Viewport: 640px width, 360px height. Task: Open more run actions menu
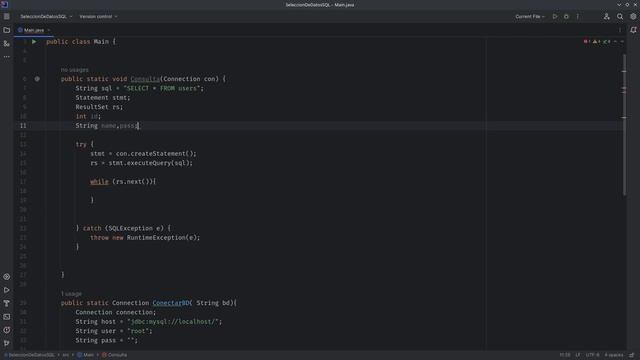[578, 17]
